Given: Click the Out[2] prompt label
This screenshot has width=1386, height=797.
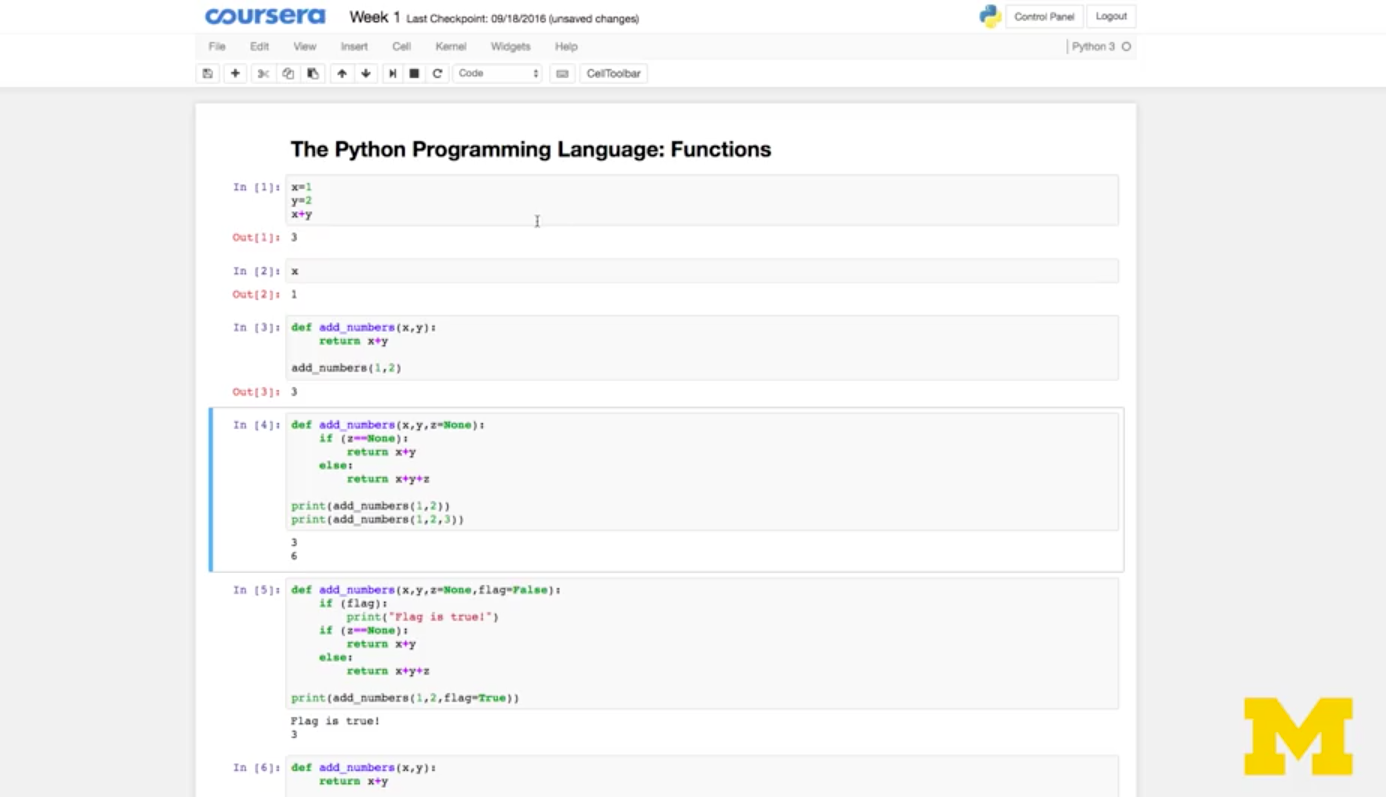Looking at the screenshot, I should pyautogui.click(x=256, y=295).
